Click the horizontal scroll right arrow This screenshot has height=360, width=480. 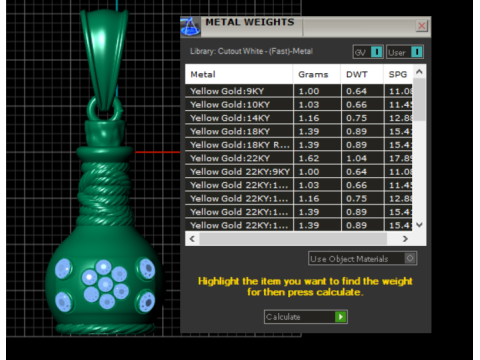tap(405, 239)
